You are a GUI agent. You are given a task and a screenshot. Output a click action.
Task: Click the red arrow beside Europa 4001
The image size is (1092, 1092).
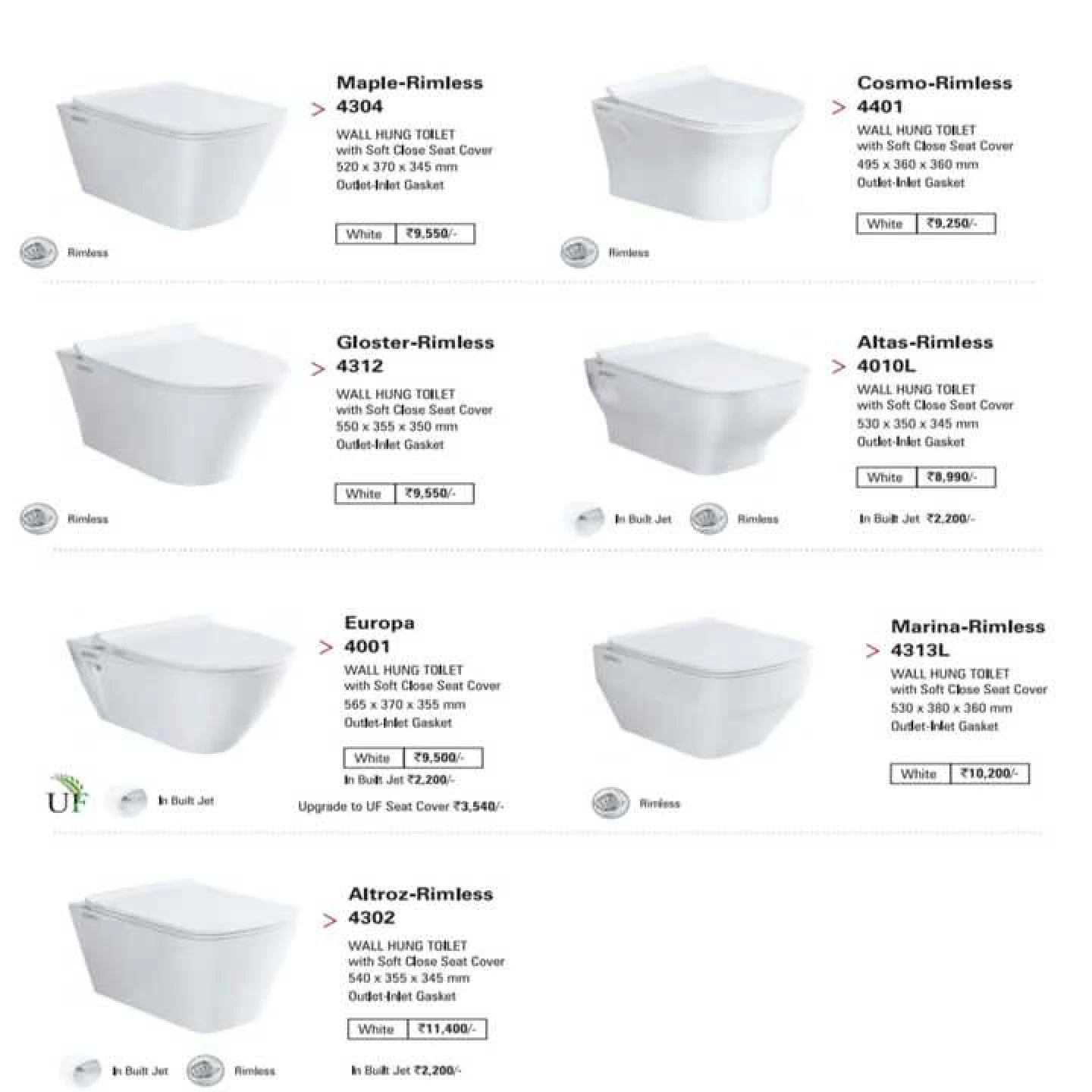tap(326, 647)
